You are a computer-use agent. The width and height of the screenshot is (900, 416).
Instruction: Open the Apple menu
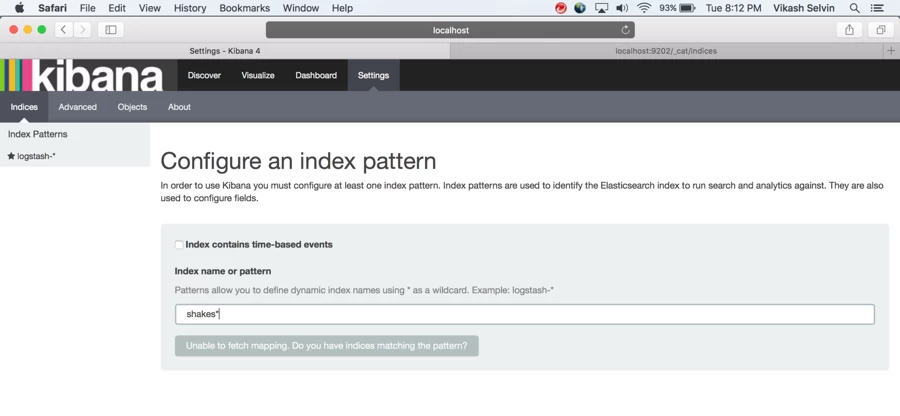[19, 8]
